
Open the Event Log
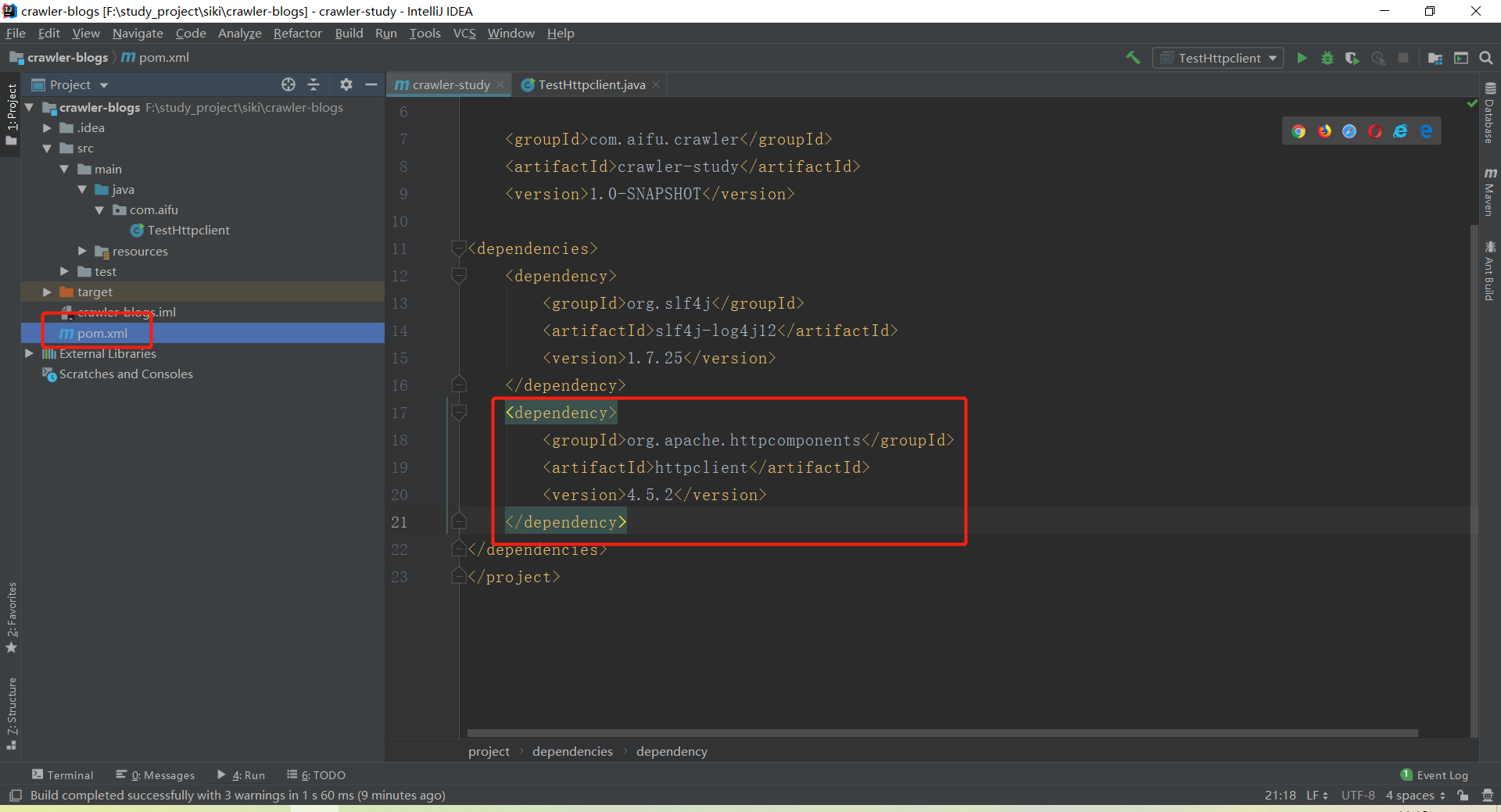pyautogui.click(x=1441, y=774)
